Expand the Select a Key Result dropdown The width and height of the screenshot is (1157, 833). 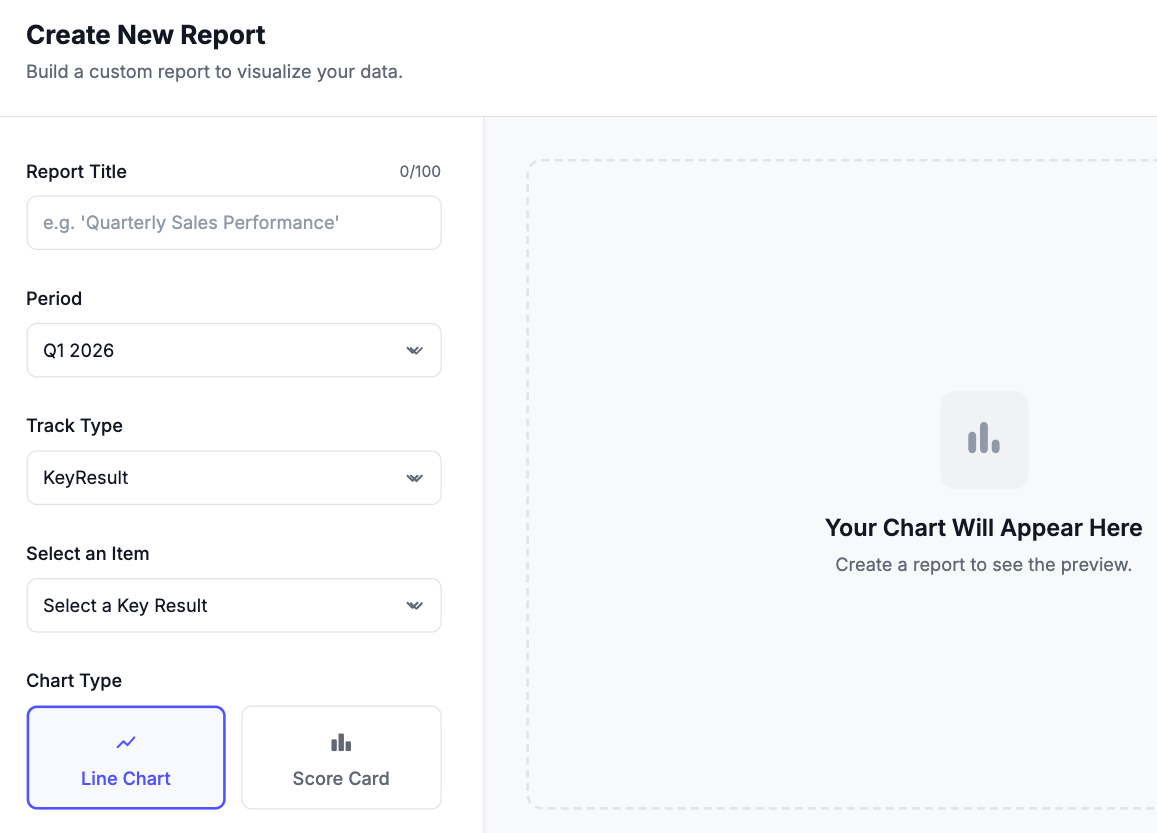234,606
